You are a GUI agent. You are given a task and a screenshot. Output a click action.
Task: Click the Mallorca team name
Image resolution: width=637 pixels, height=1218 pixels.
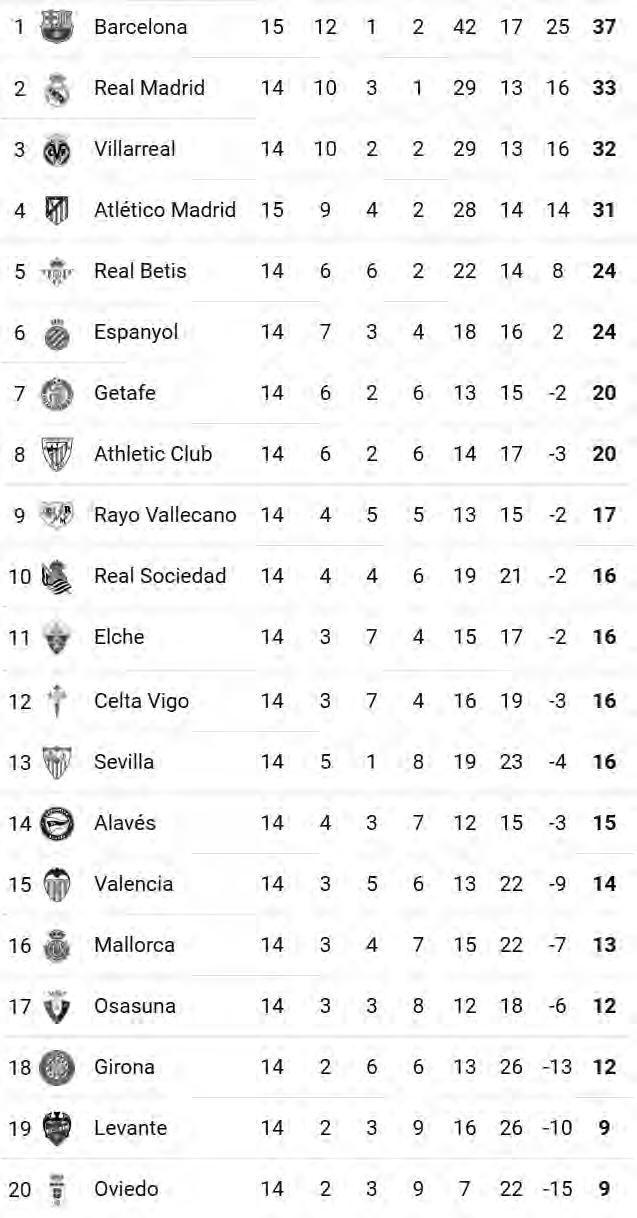[x=134, y=945]
